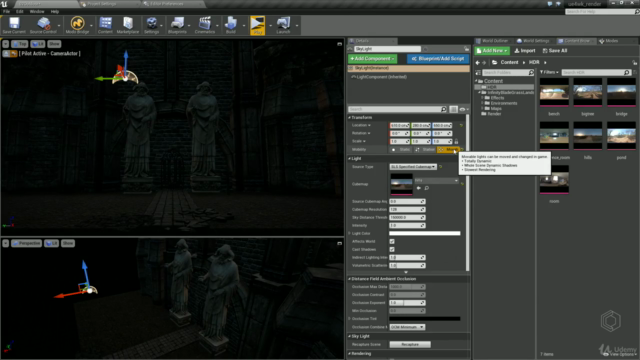This screenshot has width=640, height=360.
Task: Click the Use Selected Asset arrow under Cubemap
Action: [418, 188]
